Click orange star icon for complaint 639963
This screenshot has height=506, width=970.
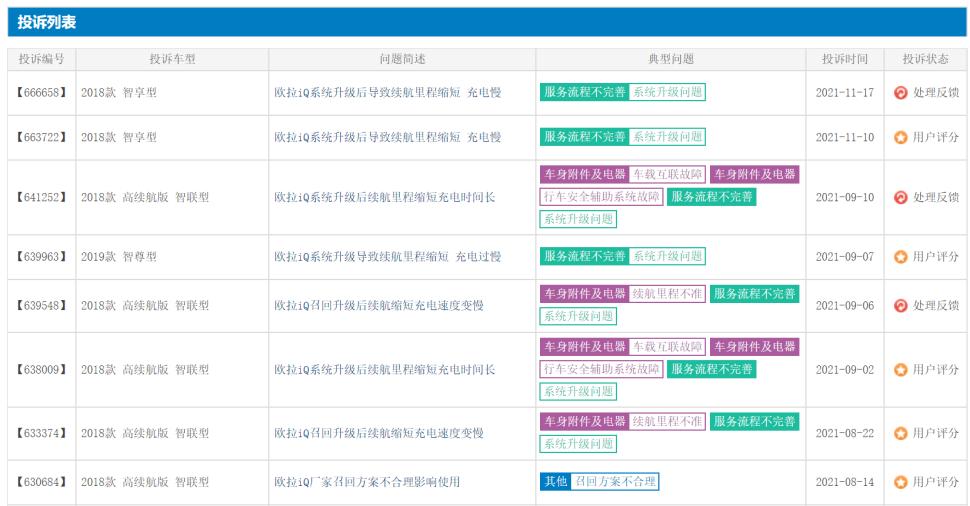click(900, 257)
